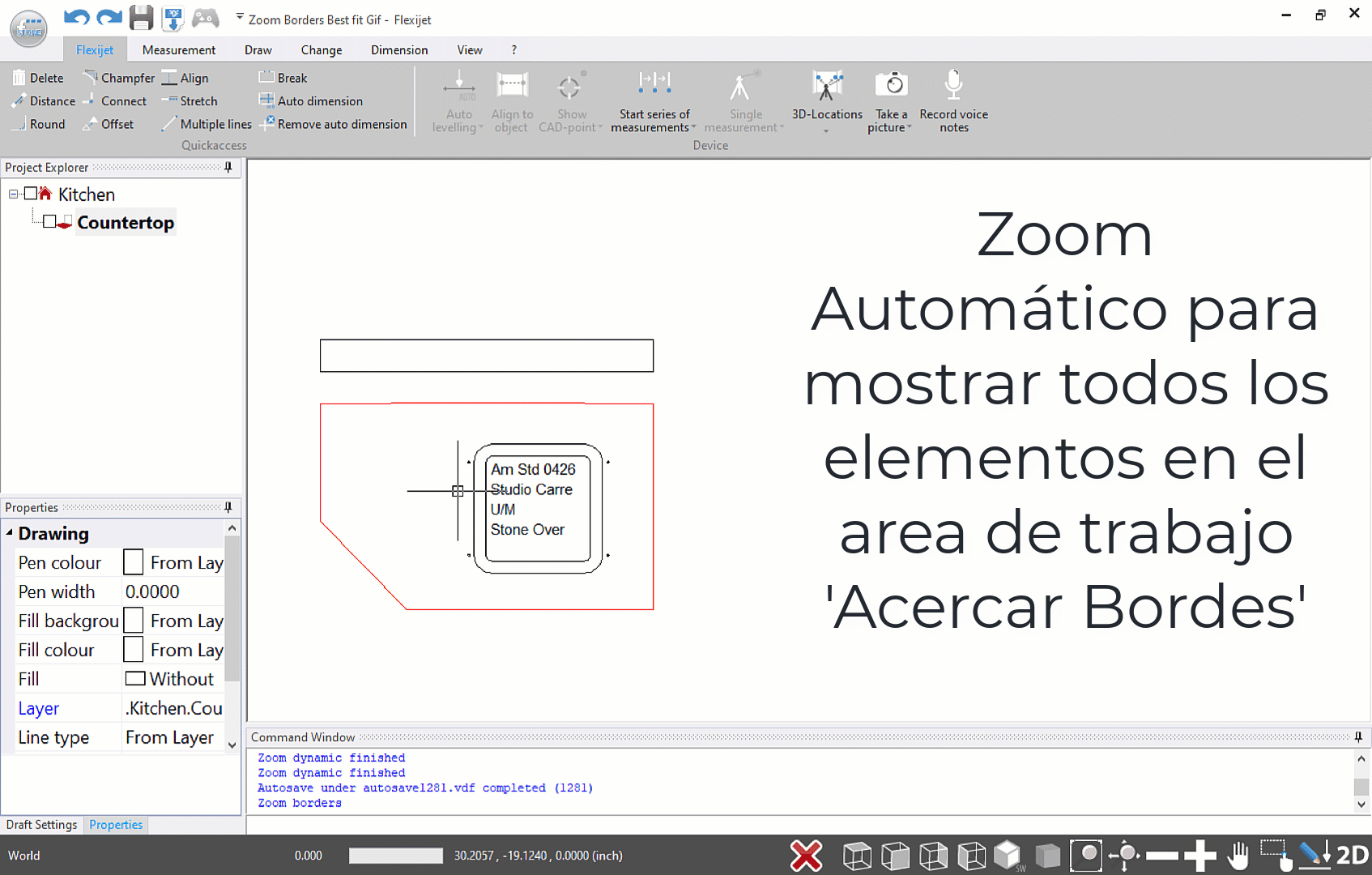This screenshot has width=1372, height=875.
Task: Open the quick access toolbar customize arrow
Action: point(240,18)
